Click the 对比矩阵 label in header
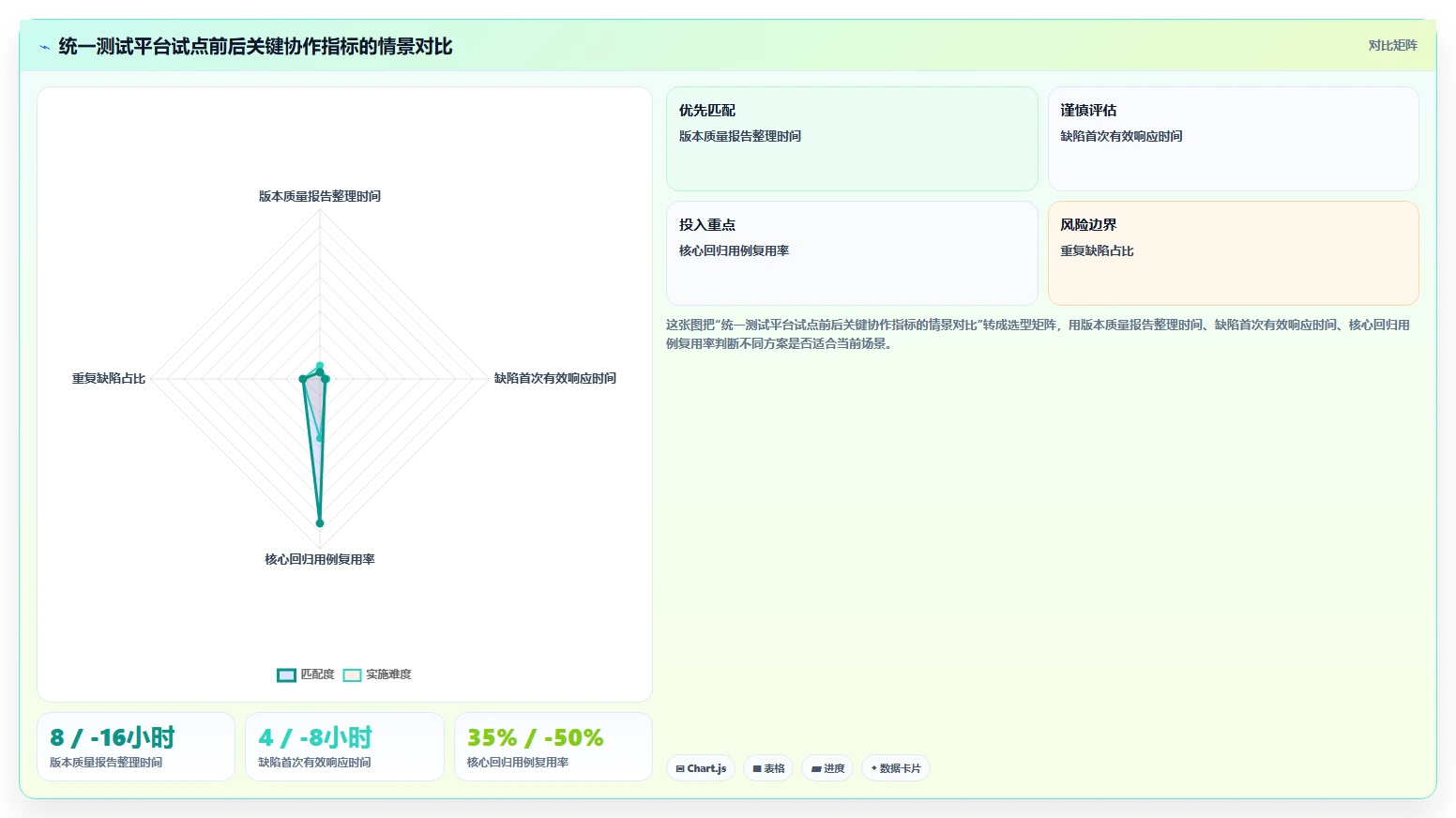 [x=1392, y=45]
